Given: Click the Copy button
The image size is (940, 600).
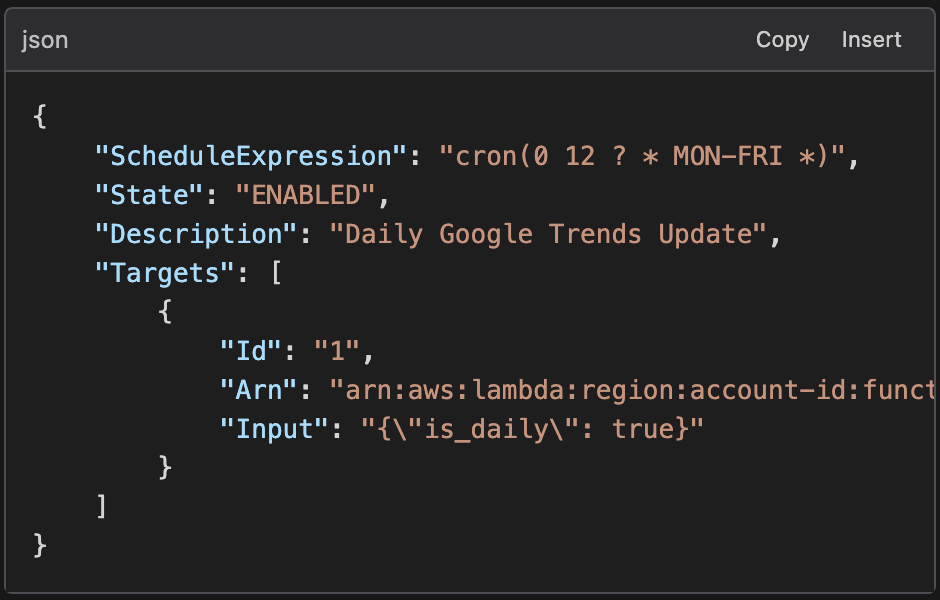Looking at the screenshot, I should pos(782,40).
